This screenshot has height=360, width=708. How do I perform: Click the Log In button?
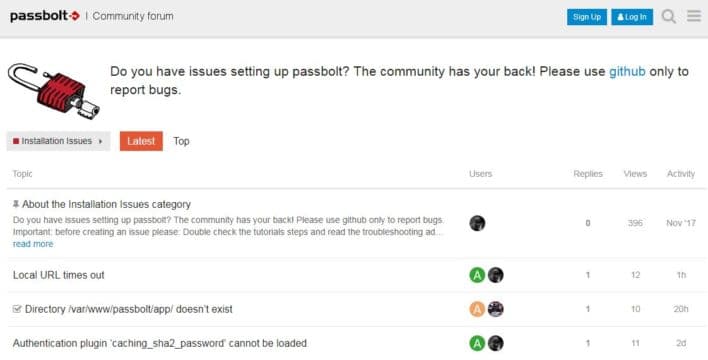click(632, 17)
